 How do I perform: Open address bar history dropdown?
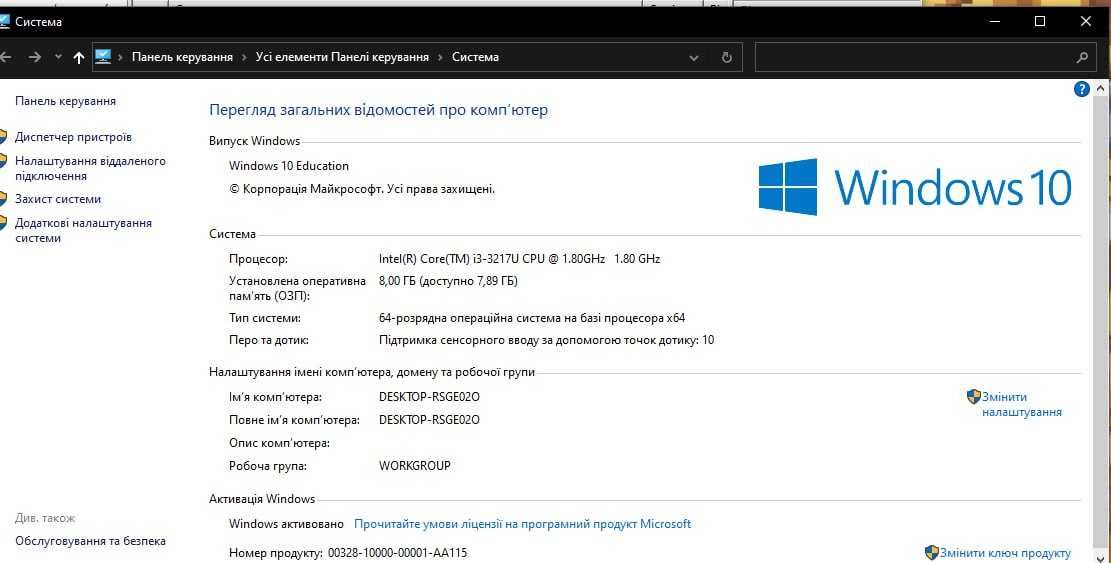pos(694,58)
